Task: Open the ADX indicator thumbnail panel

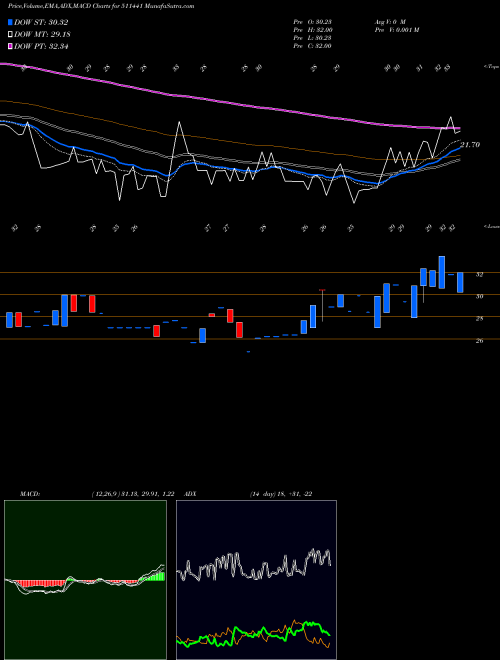Action: pyautogui.click(x=256, y=580)
